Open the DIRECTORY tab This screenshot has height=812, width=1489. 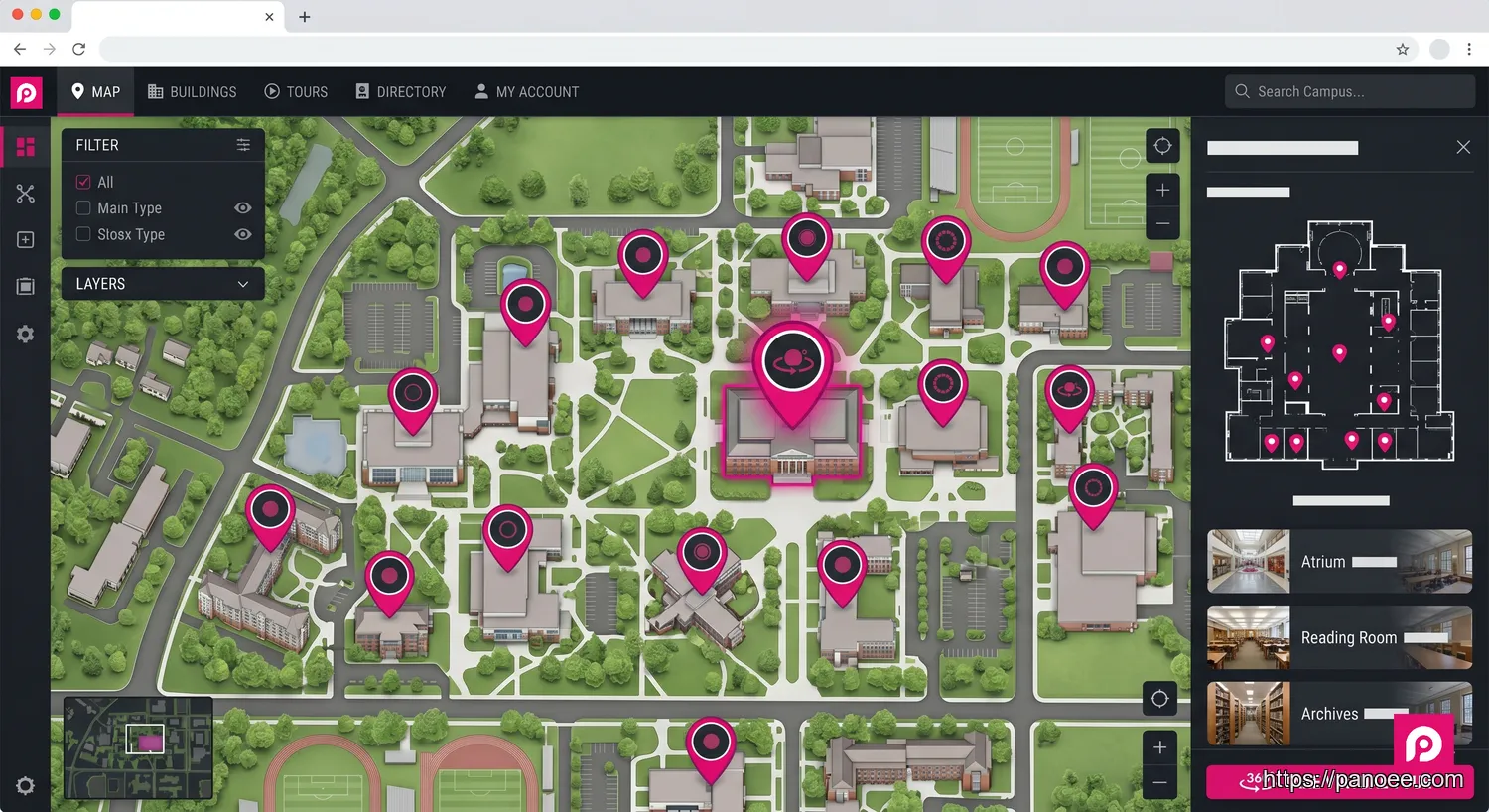coord(401,92)
